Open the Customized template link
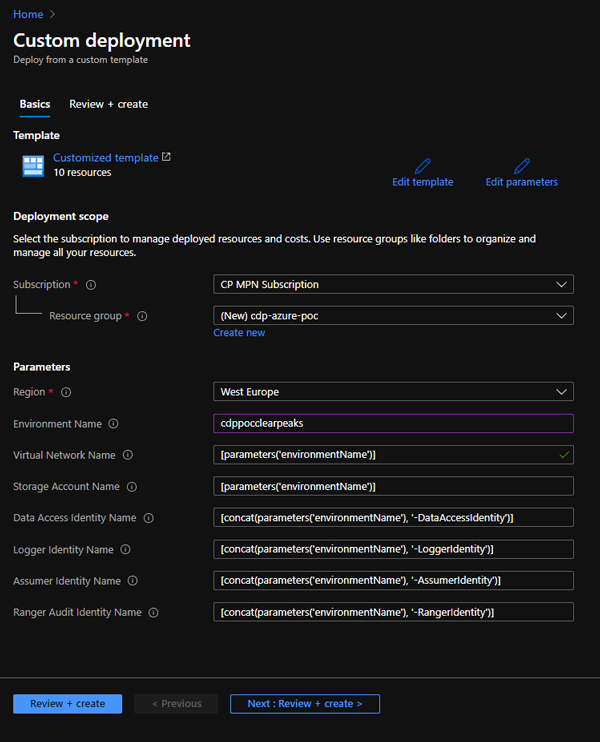 106,158
